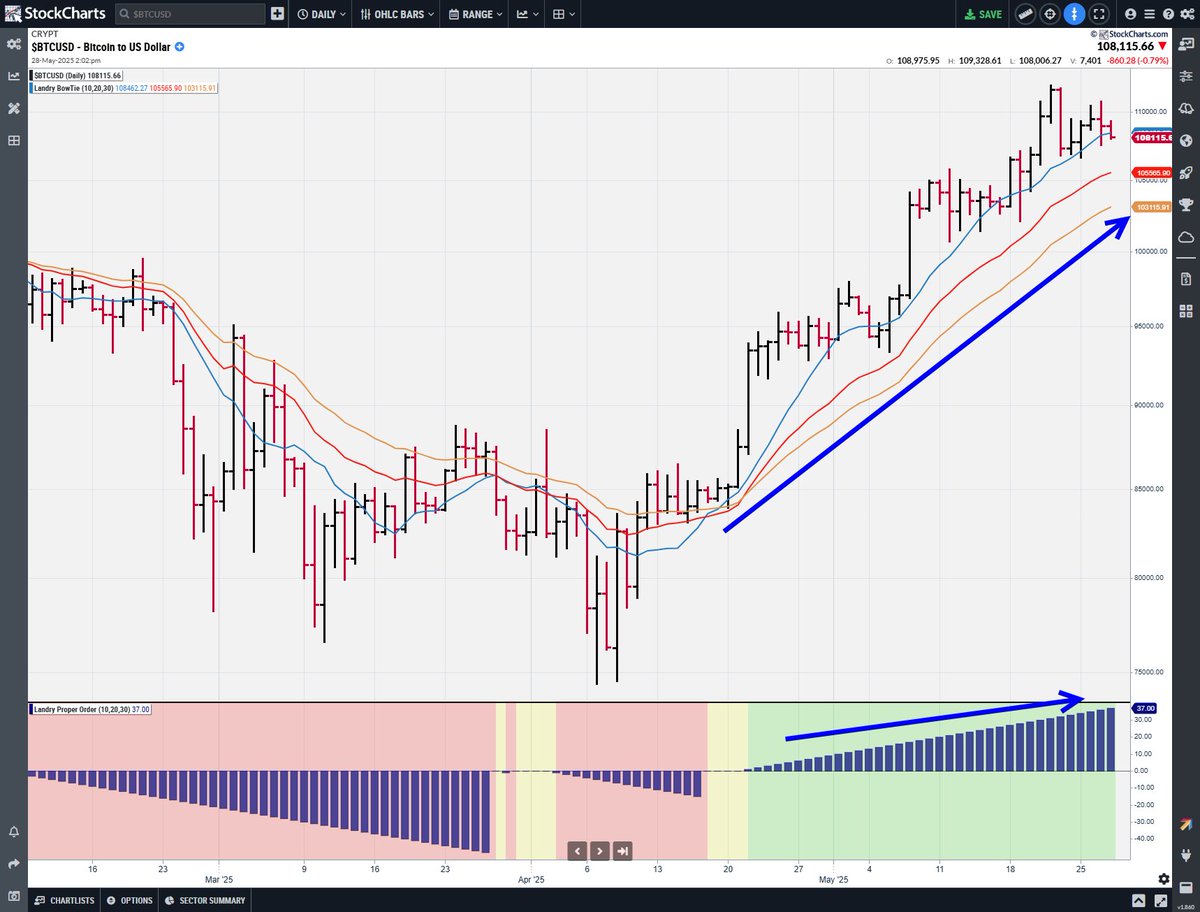Select the ruler measurement tool
This screenshot has width=1200, height=912.
click(1024, 14)
